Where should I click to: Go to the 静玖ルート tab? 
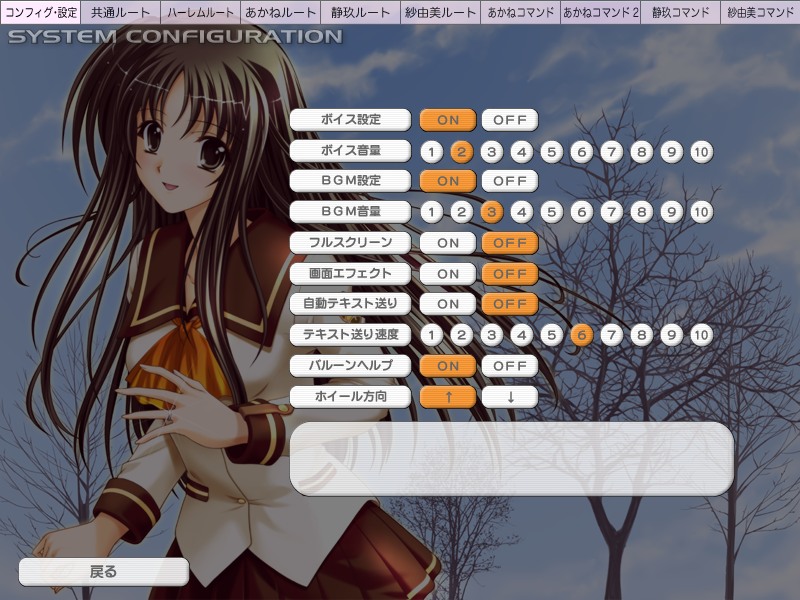[361, 12]
